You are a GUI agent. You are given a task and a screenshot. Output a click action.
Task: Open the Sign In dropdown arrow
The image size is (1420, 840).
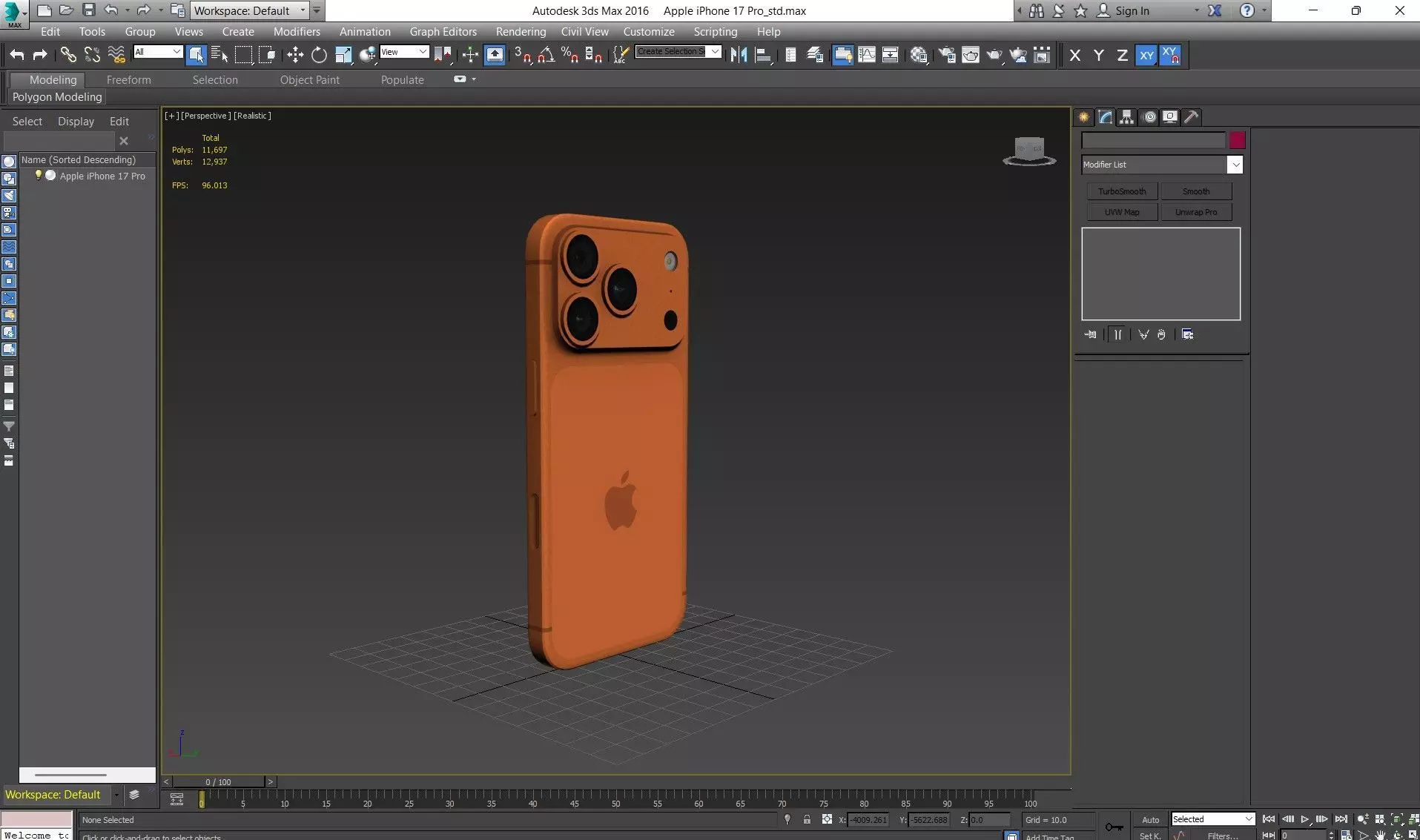click(1195, 11)
